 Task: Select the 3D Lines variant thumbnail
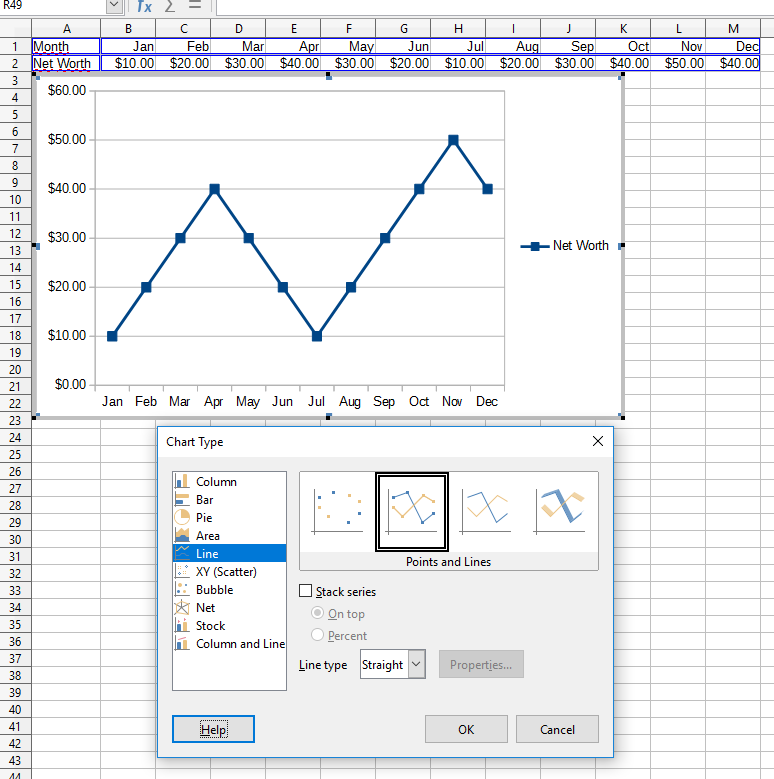click(560, 511)
